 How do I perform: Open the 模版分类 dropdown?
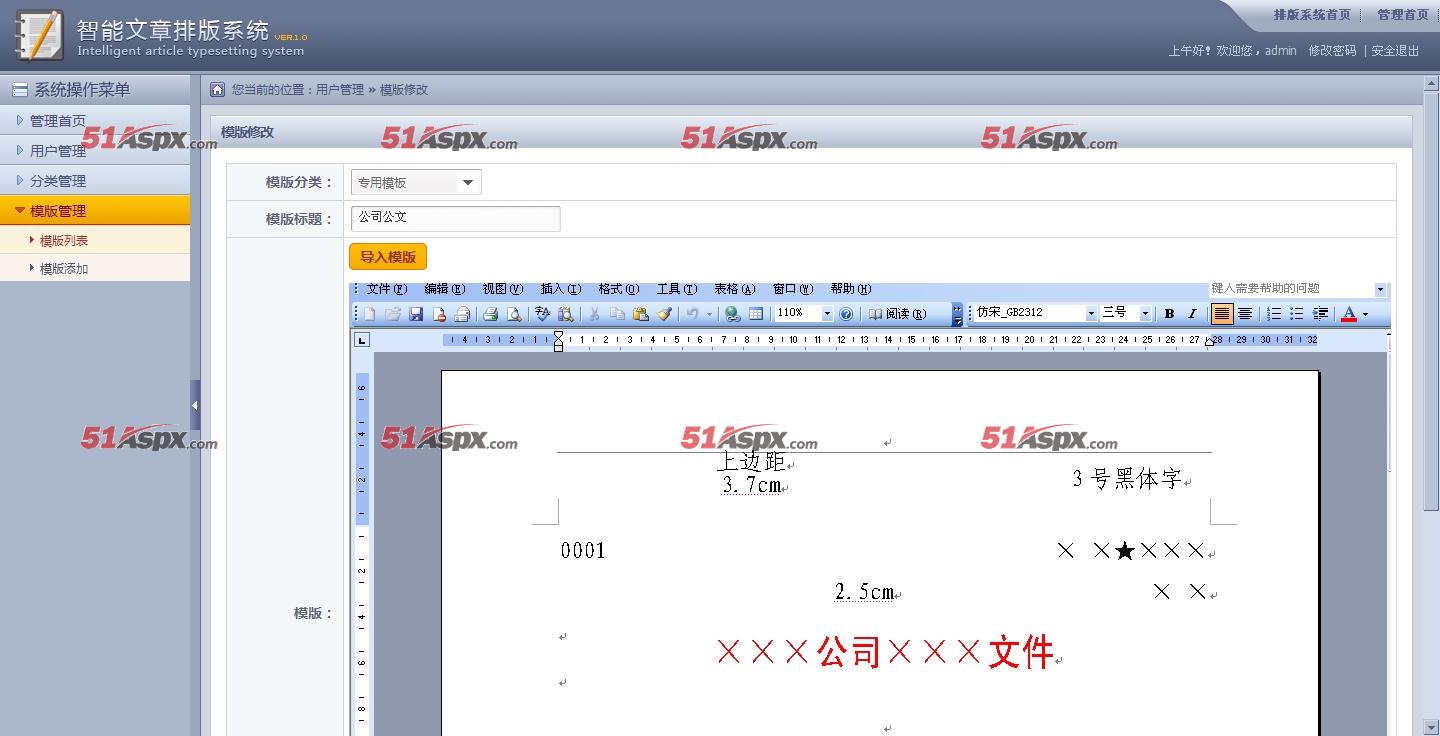tap(416, 182)
